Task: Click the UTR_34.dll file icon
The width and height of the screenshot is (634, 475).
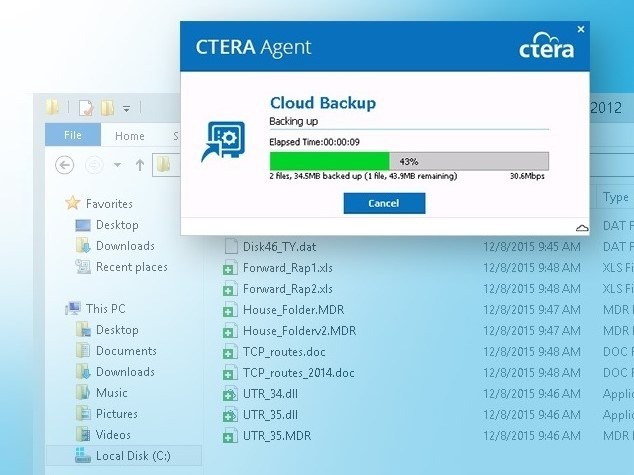Action: tap(230, 394)
